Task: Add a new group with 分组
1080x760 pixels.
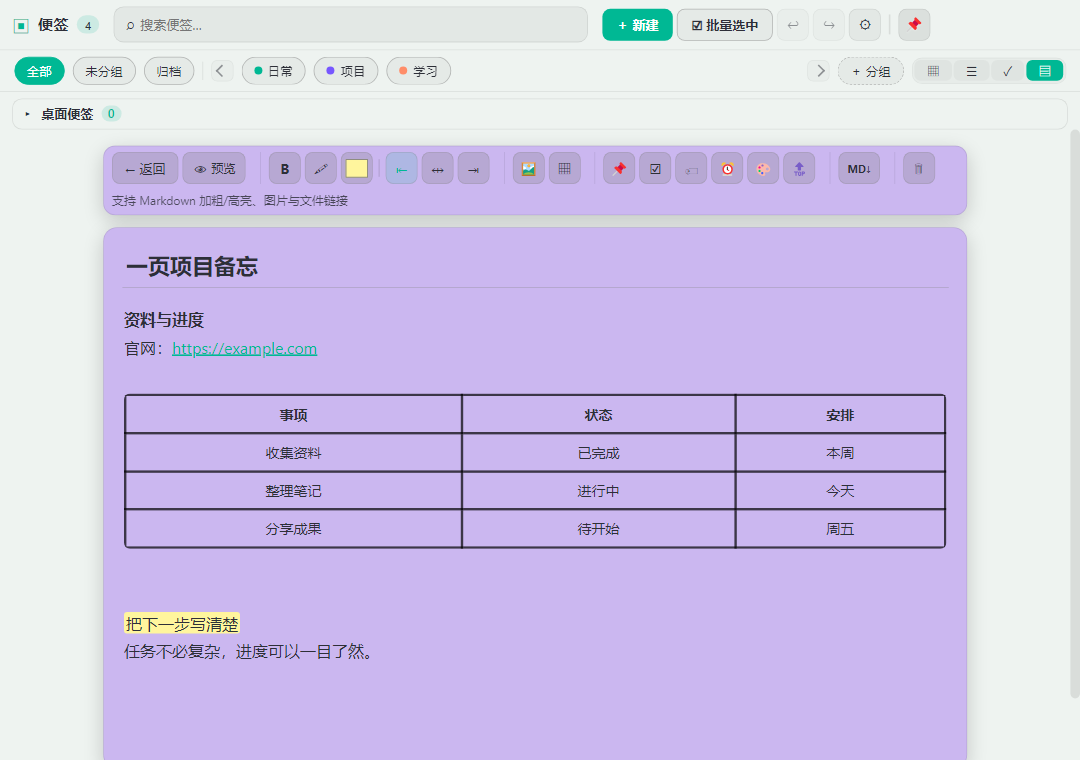Action: 871,71
